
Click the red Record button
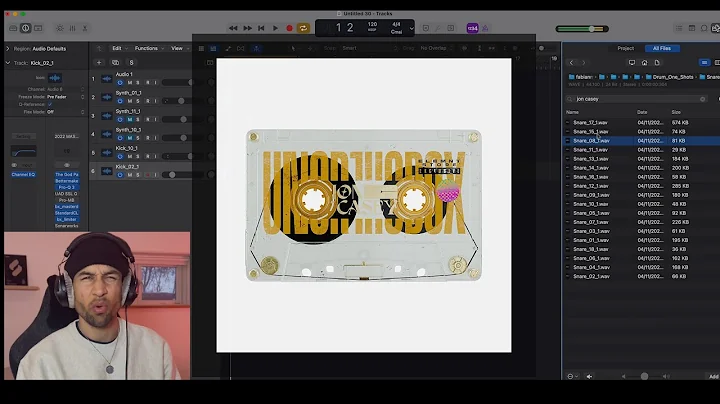tap(289, 28)
